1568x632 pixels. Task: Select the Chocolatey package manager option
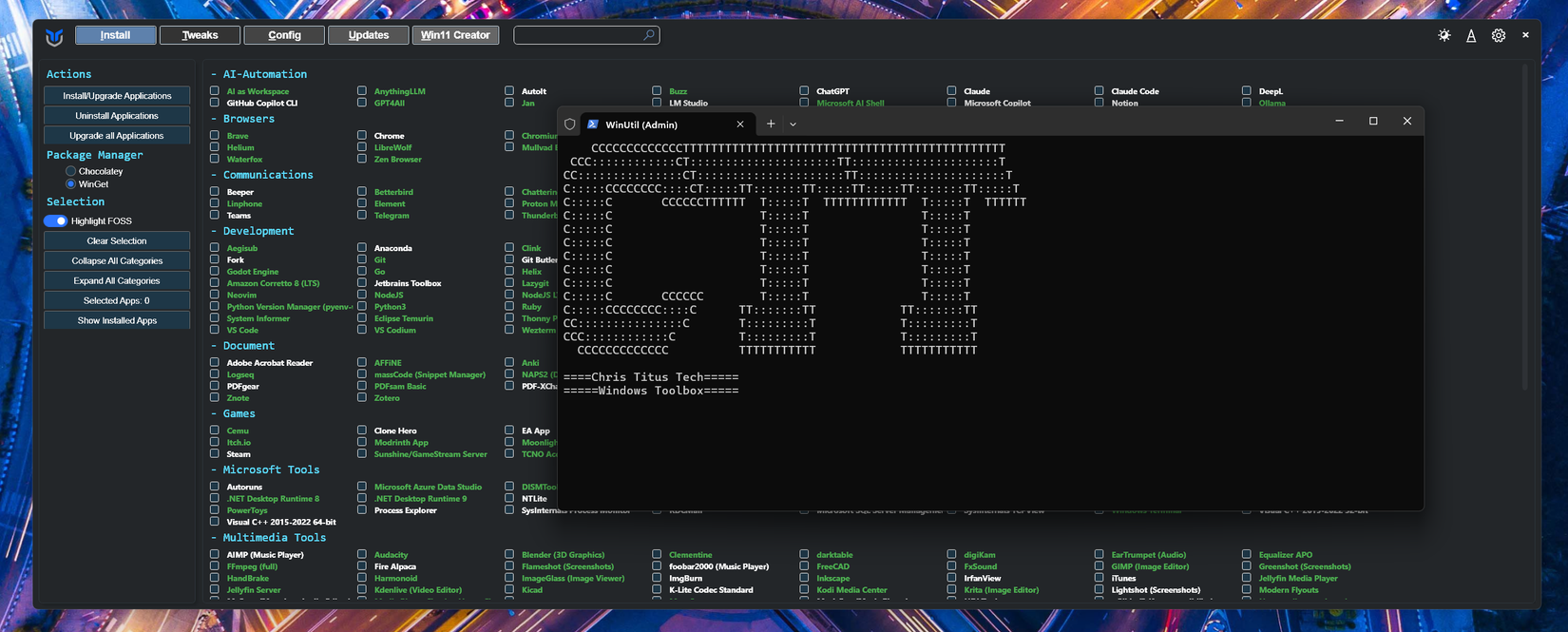coord(70,171)
